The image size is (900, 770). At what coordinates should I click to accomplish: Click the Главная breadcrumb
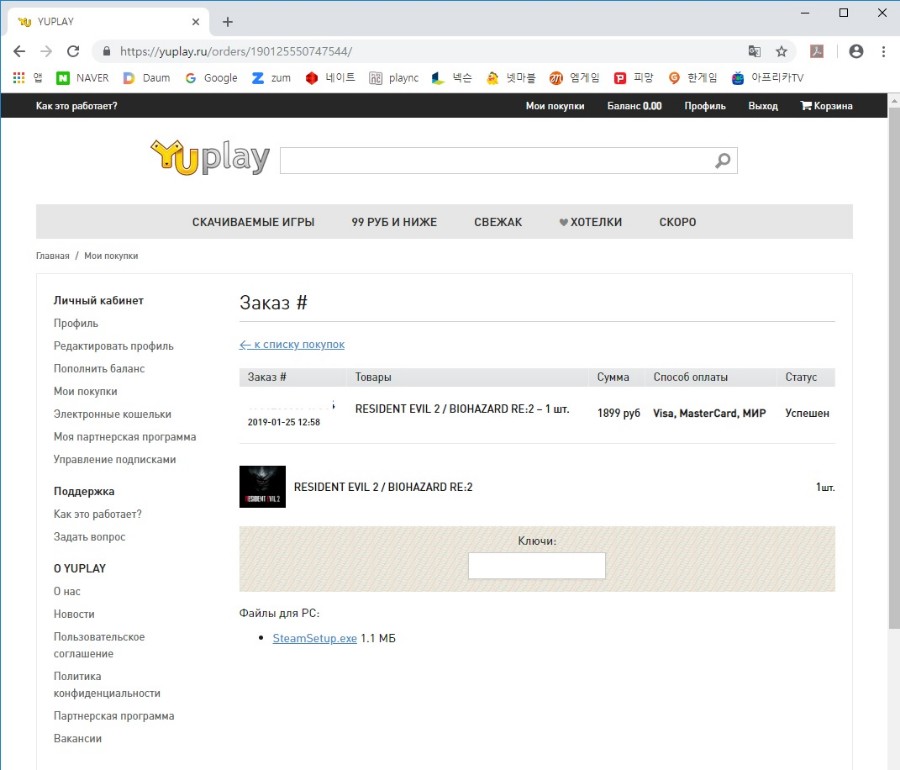click(53, 256)
